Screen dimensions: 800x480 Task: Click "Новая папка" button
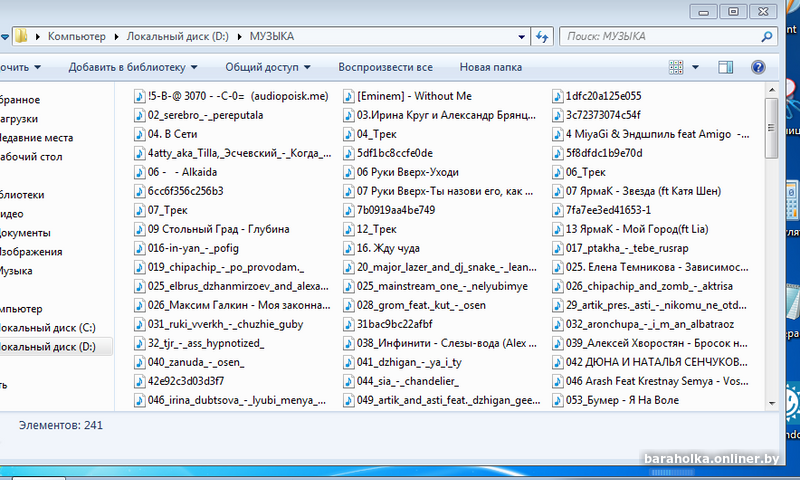490,67
